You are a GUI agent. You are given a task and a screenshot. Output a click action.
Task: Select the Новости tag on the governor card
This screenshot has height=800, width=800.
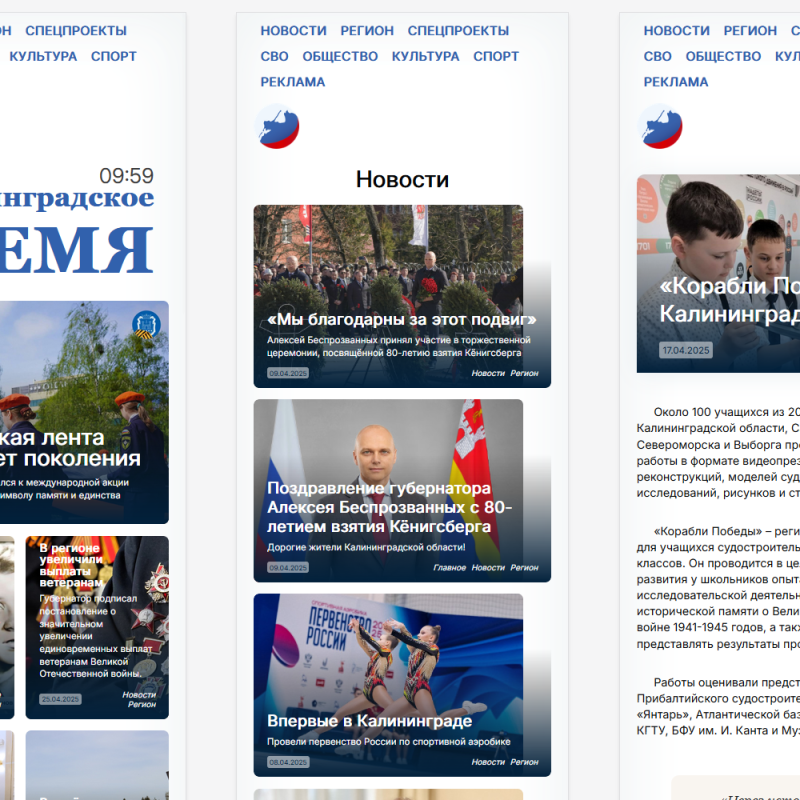(x=488, y=568)
